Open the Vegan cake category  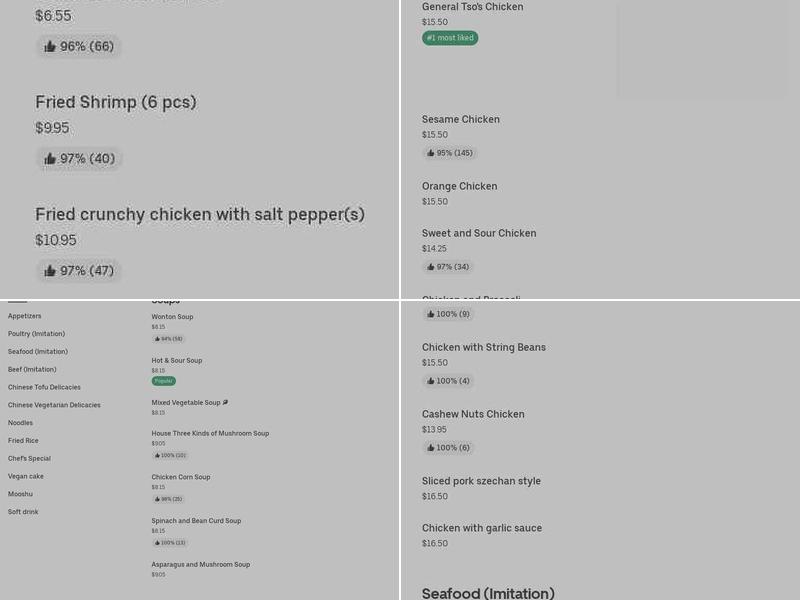tap(26, 476)
